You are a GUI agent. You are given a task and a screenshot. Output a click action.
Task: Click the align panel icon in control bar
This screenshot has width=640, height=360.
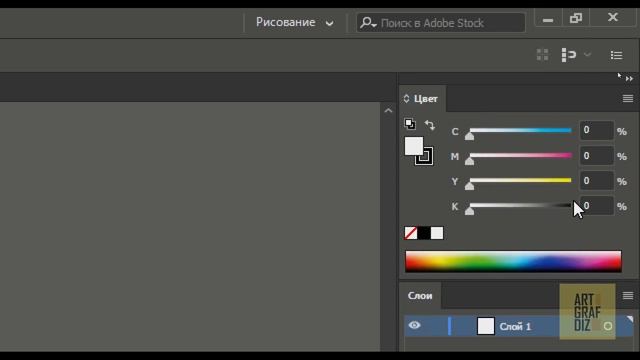coord(569,55)
